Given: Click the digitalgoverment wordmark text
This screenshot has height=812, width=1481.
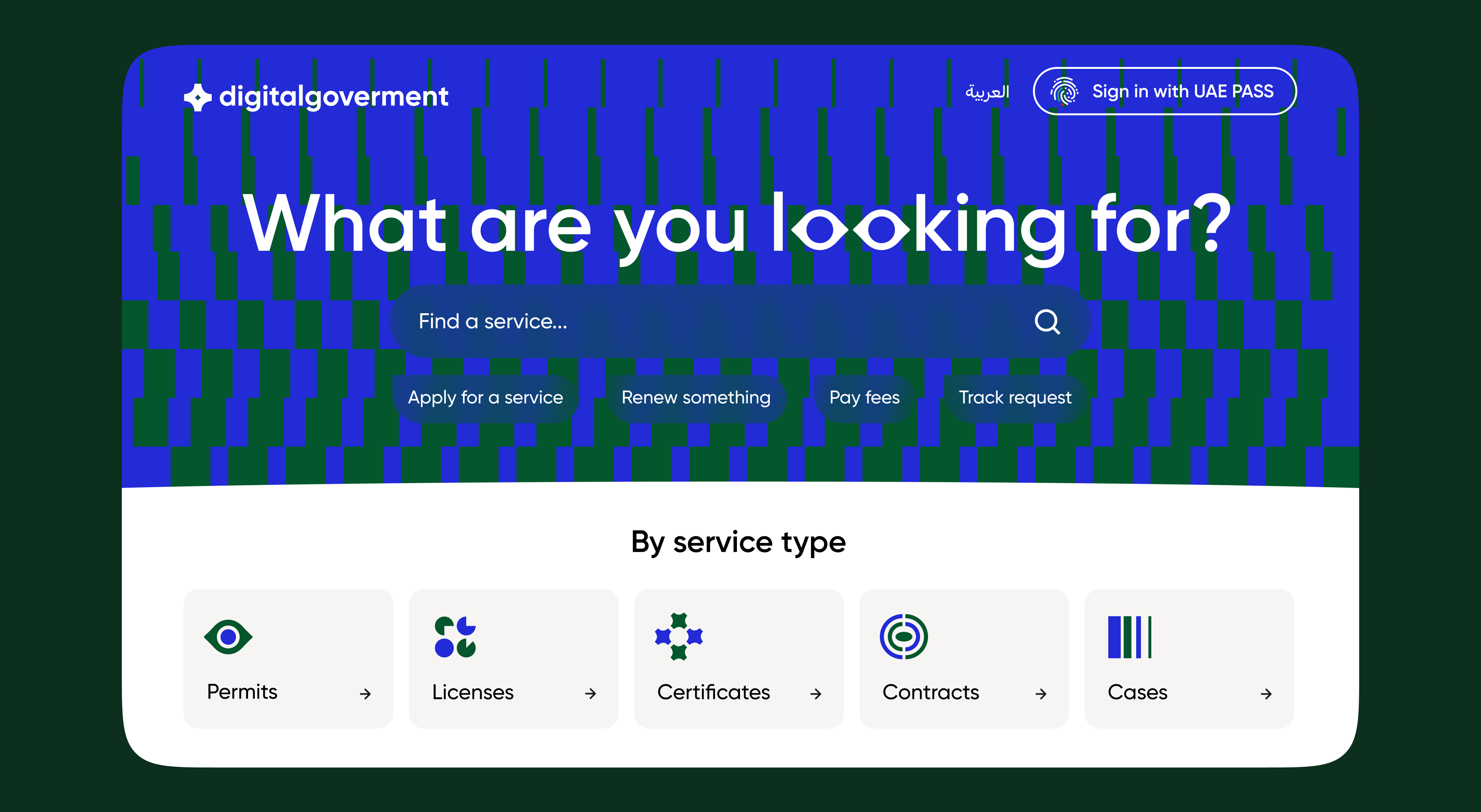Looking at the screenshot, I should 334,97.
